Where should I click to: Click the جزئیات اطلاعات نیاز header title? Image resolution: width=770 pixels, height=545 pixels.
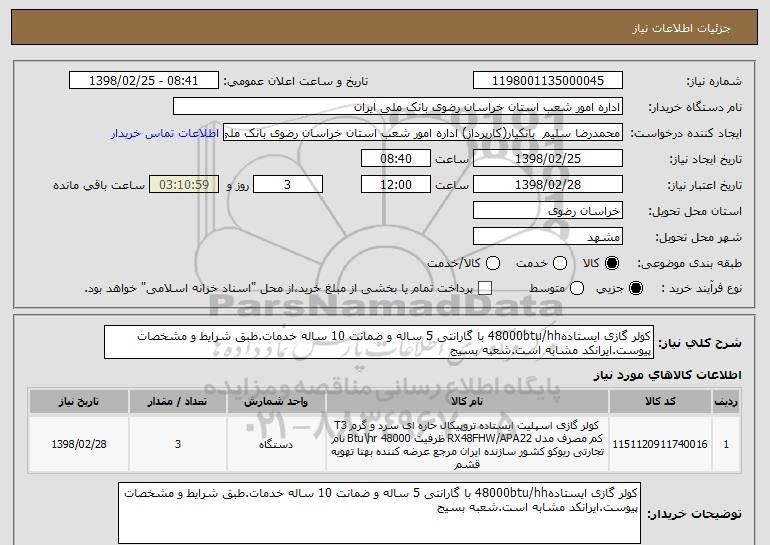[681, 28]
